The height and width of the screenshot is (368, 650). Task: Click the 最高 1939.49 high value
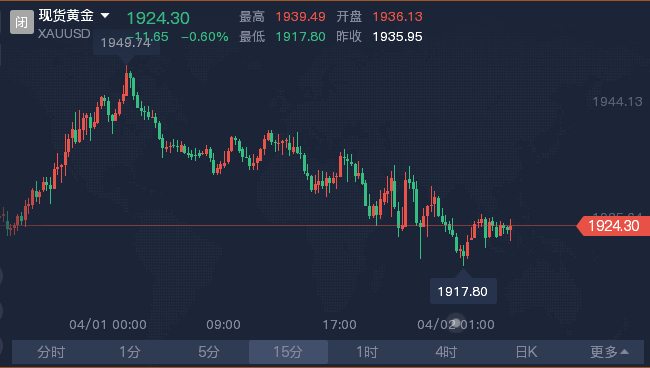[x=301, y=17]
